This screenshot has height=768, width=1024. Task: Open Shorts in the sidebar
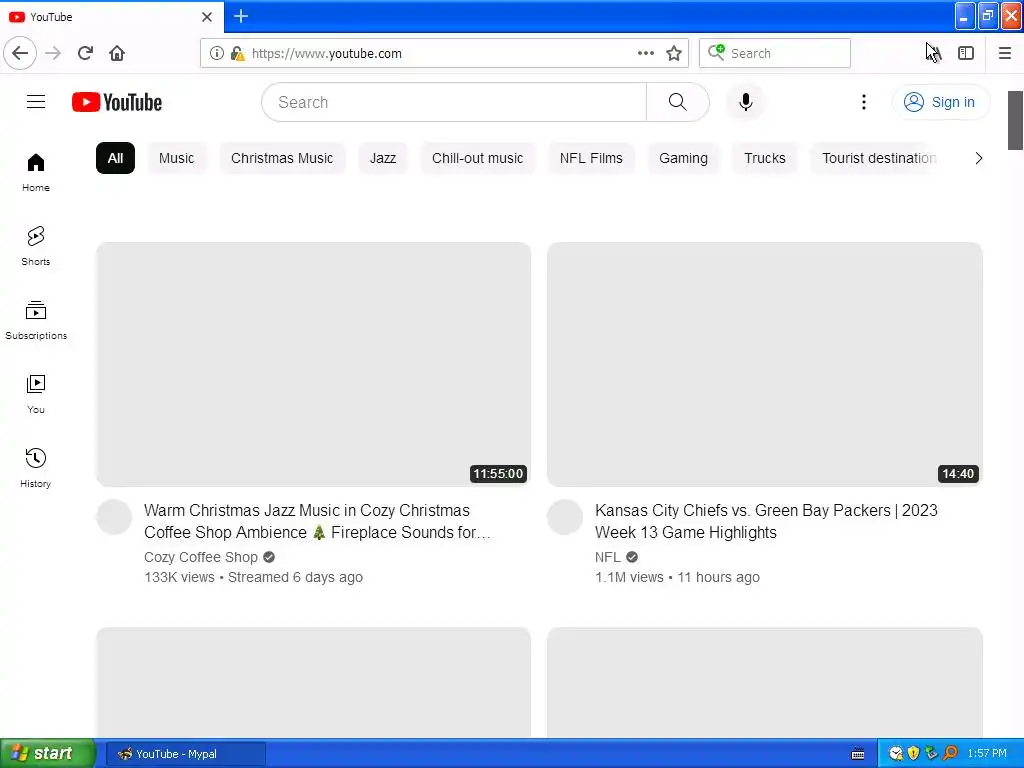(36, 246)
